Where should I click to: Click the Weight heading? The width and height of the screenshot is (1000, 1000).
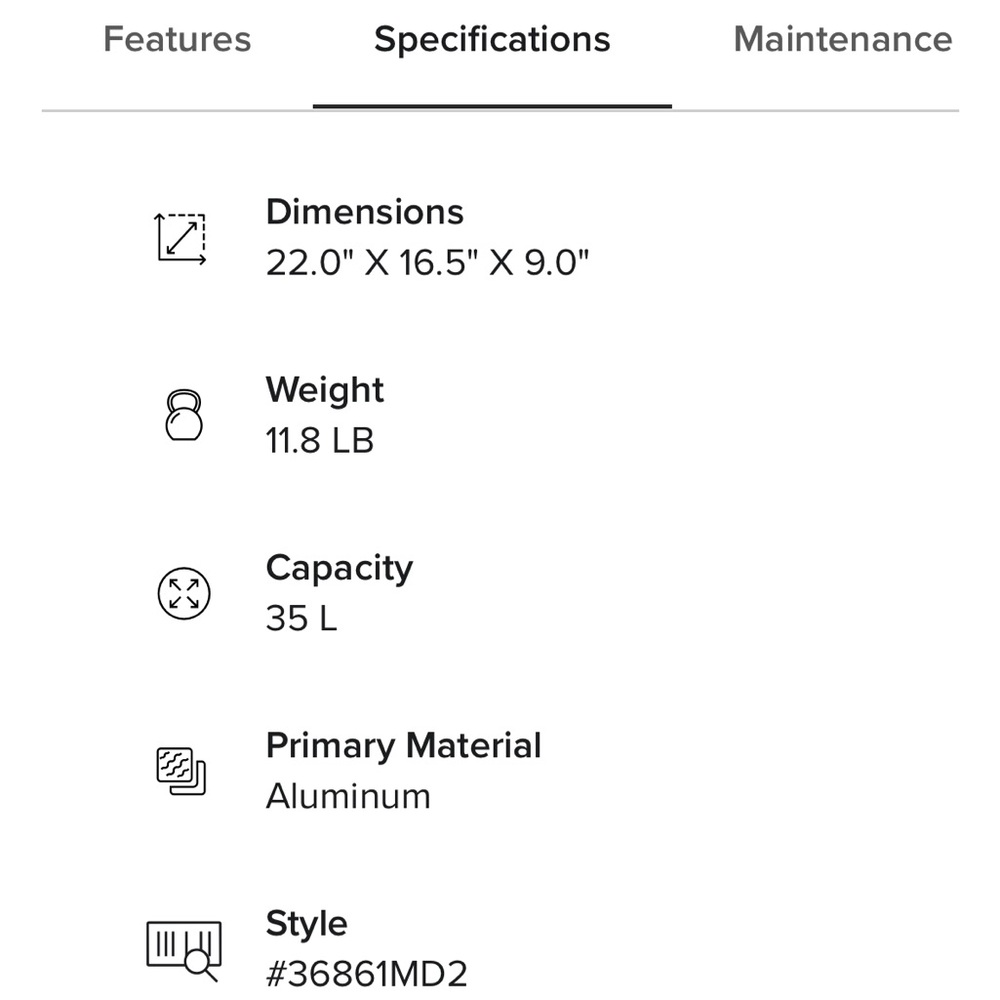325,390
